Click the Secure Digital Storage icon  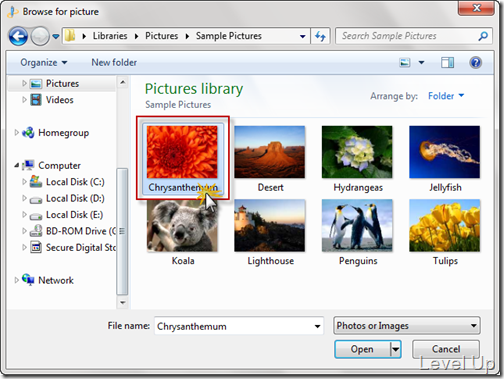[36, 247]
